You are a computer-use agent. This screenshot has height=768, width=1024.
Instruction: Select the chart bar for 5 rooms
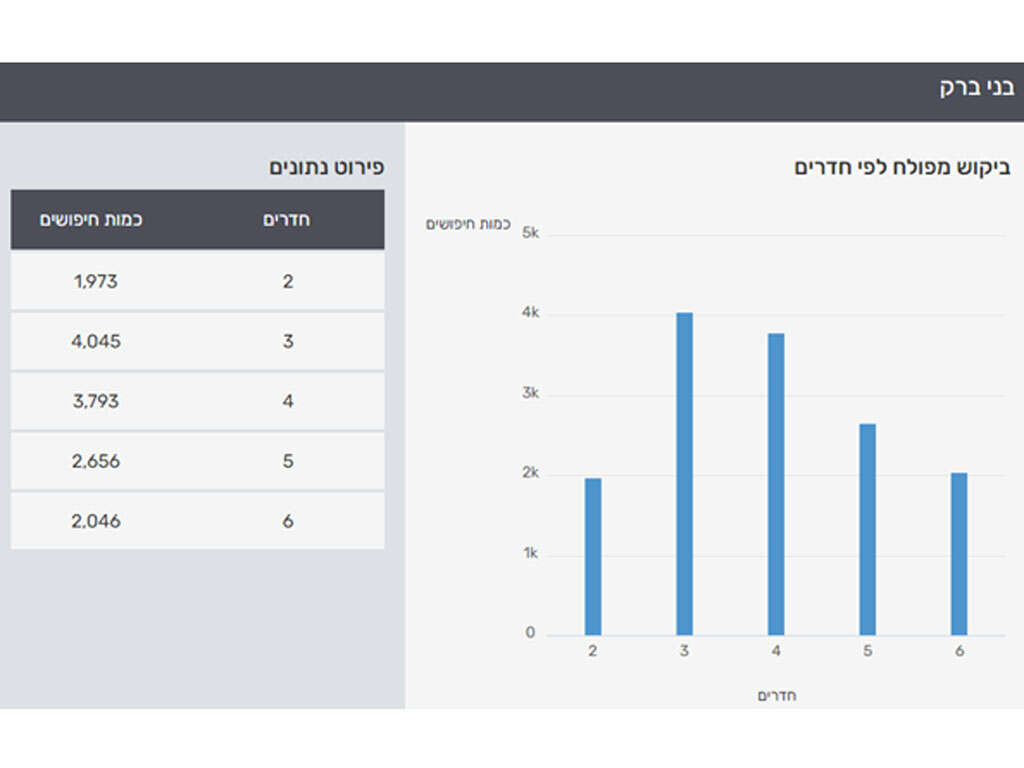click(x=868, y=529)
